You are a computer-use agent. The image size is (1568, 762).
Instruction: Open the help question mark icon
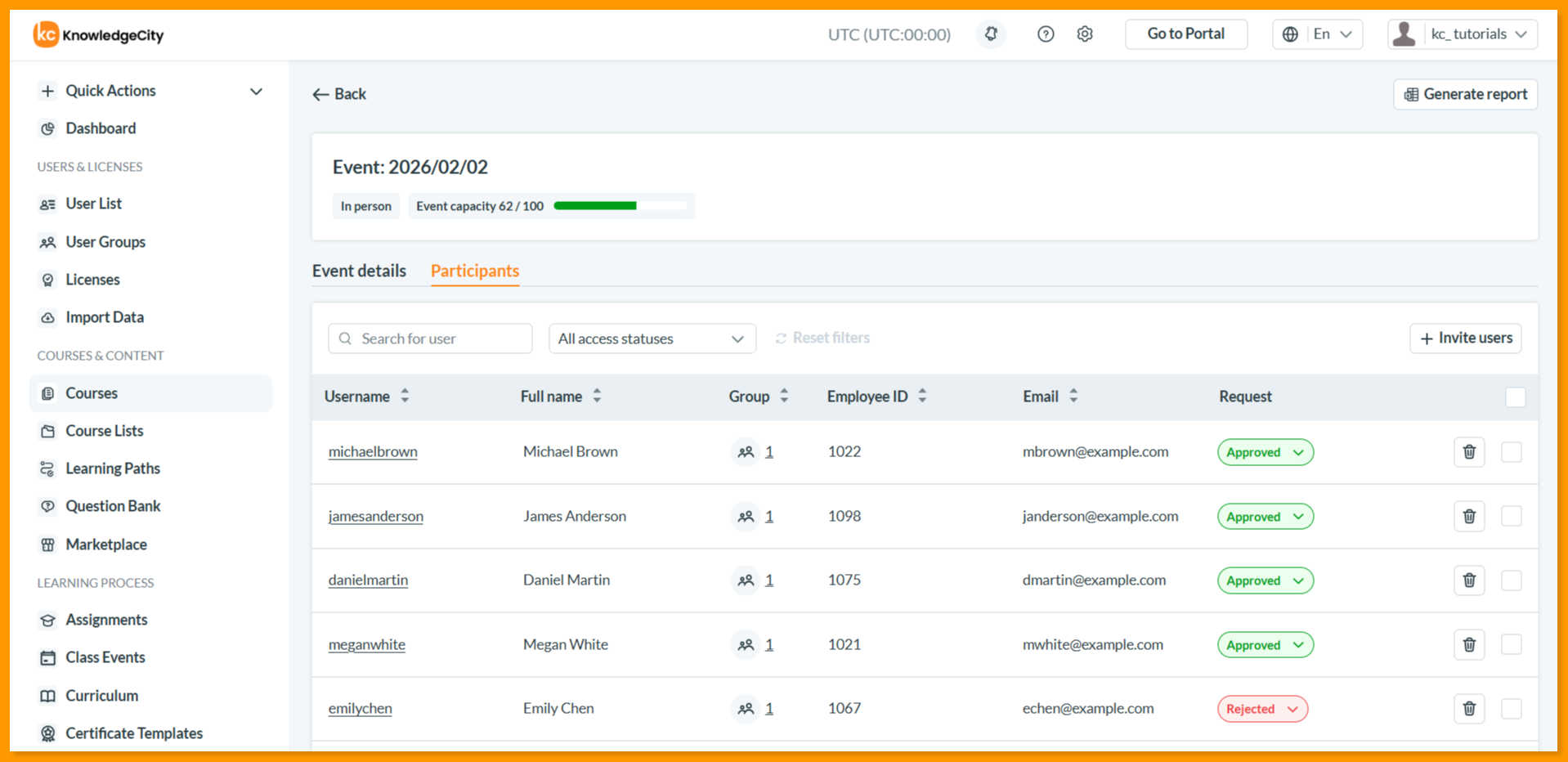(x=1046, y=34)
